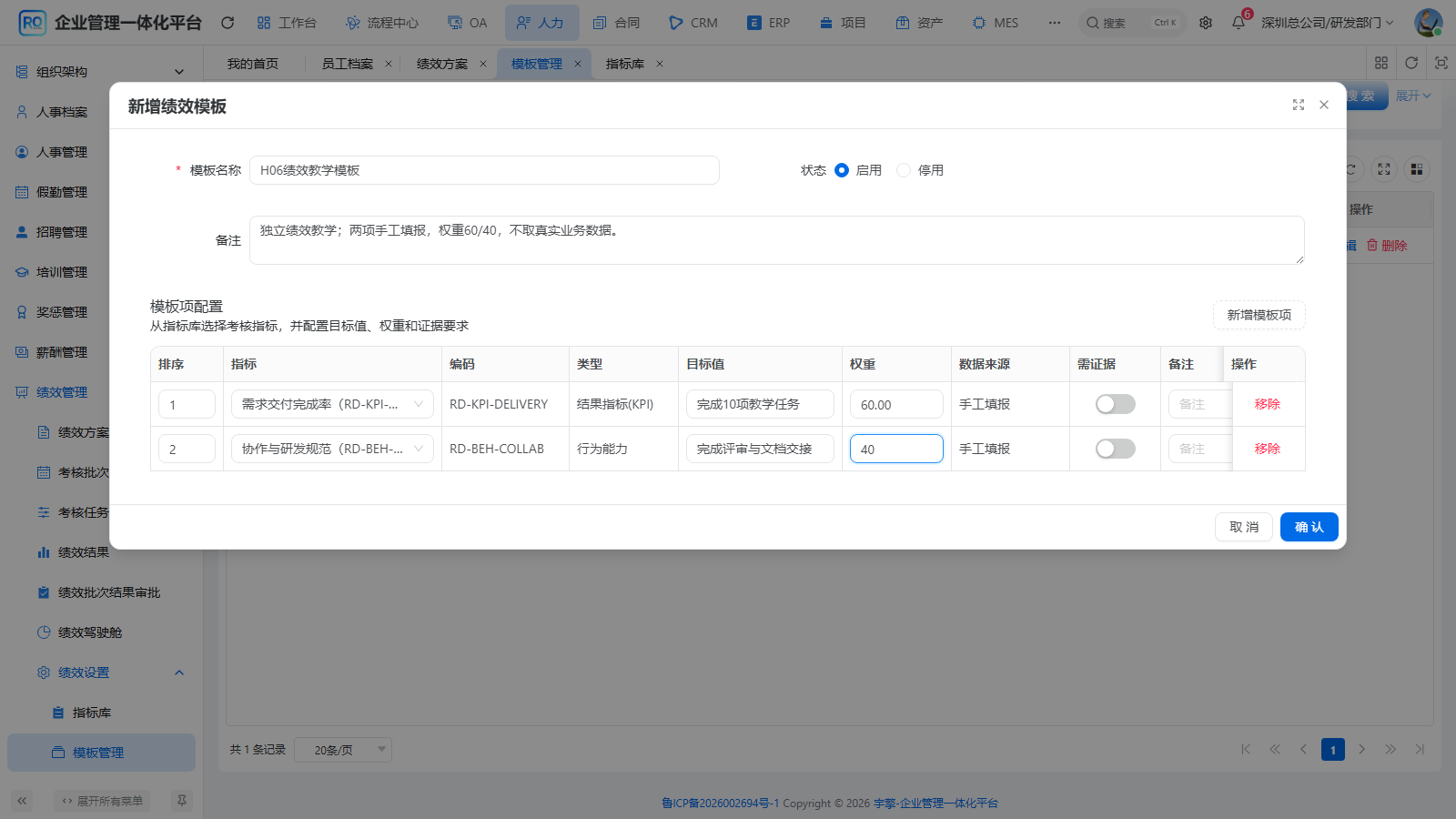Viewport: 1456px width, 819px height.
Task: Open 绩效驾驶舱 in the sidebar
Action: click(x=101, y=632)
